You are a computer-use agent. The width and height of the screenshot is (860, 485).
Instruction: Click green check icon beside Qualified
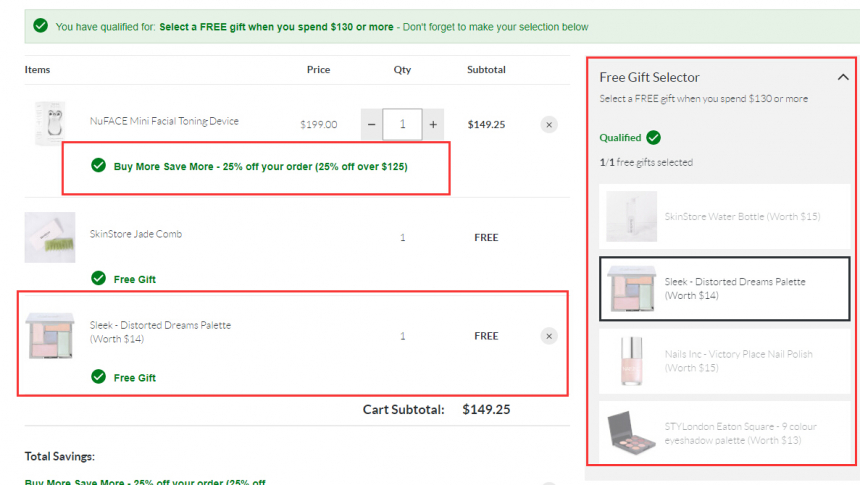click(x=653, y=137)
